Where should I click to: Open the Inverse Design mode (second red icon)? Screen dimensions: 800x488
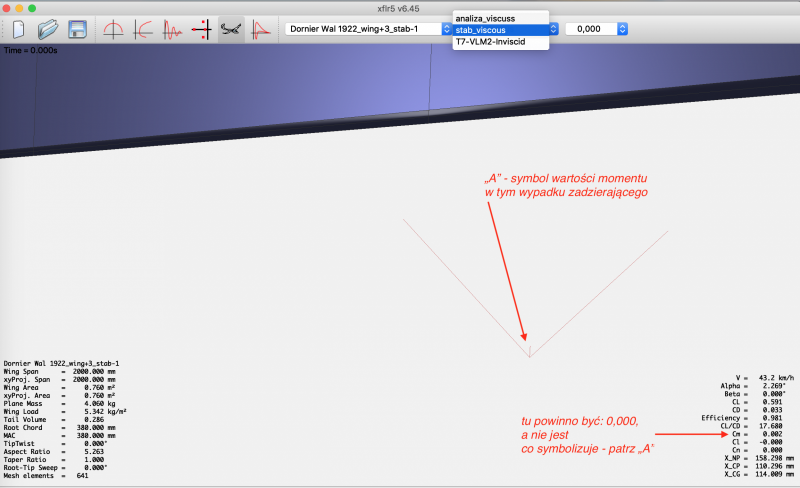click(142, 29)
